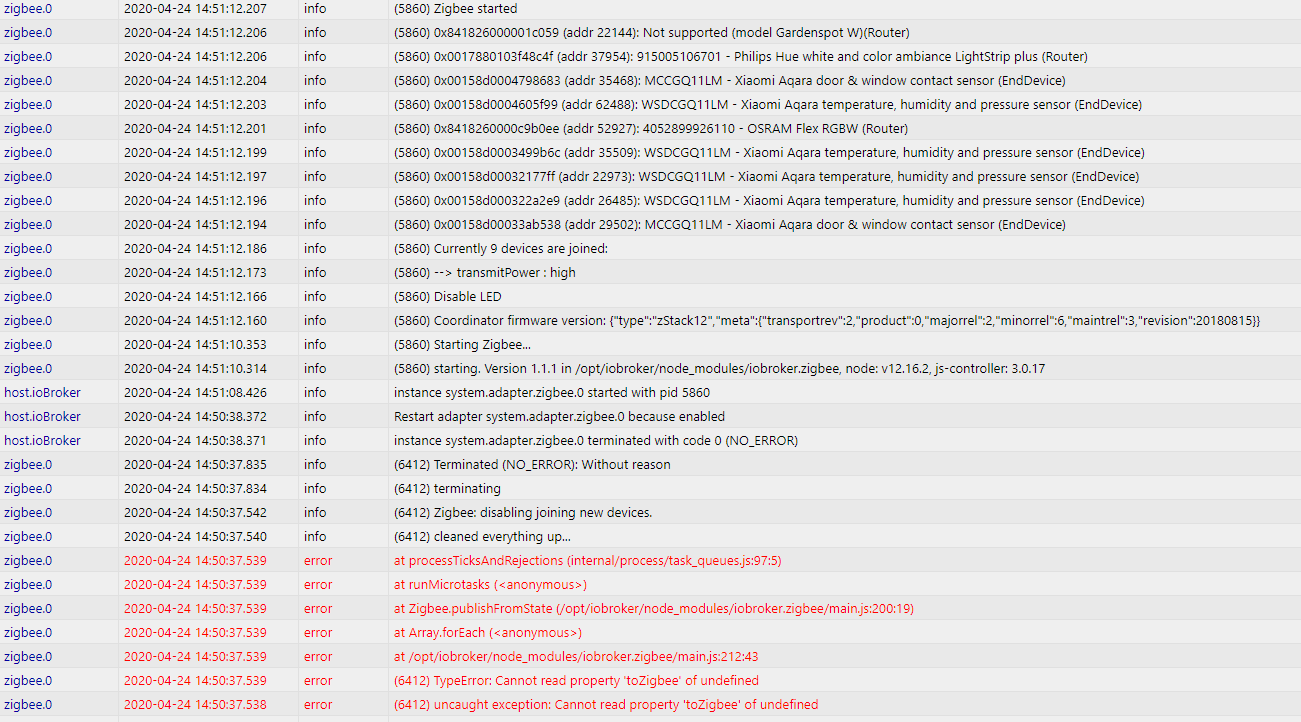Click host.ioBroker source at 14:51:08.426

click(42, 393)
